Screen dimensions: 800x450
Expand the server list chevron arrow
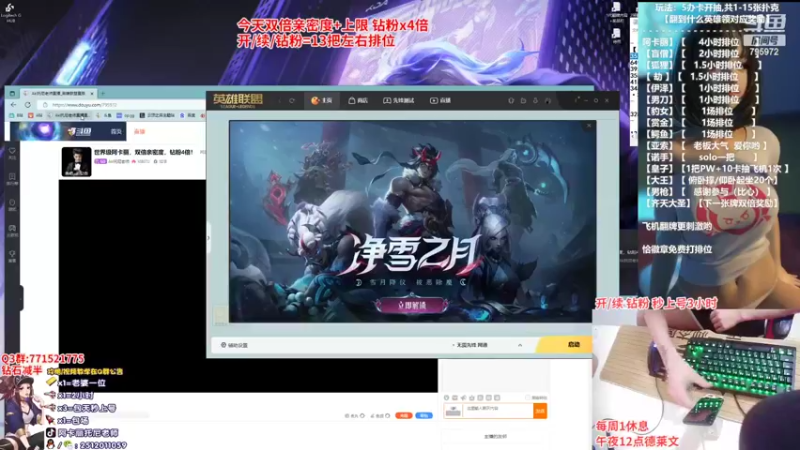point(520,345)
